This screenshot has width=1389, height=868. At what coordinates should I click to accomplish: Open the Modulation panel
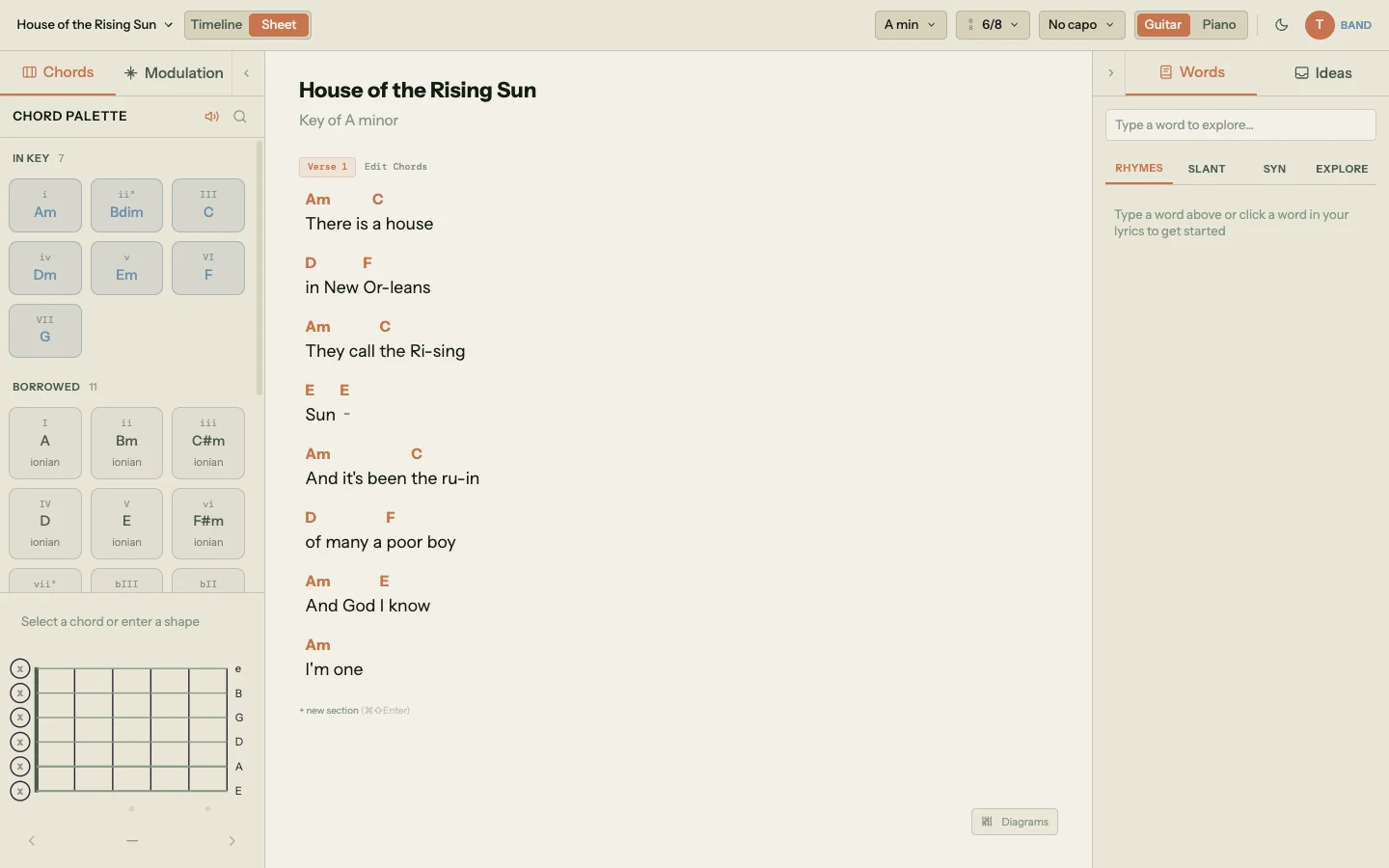click(173, 72)
